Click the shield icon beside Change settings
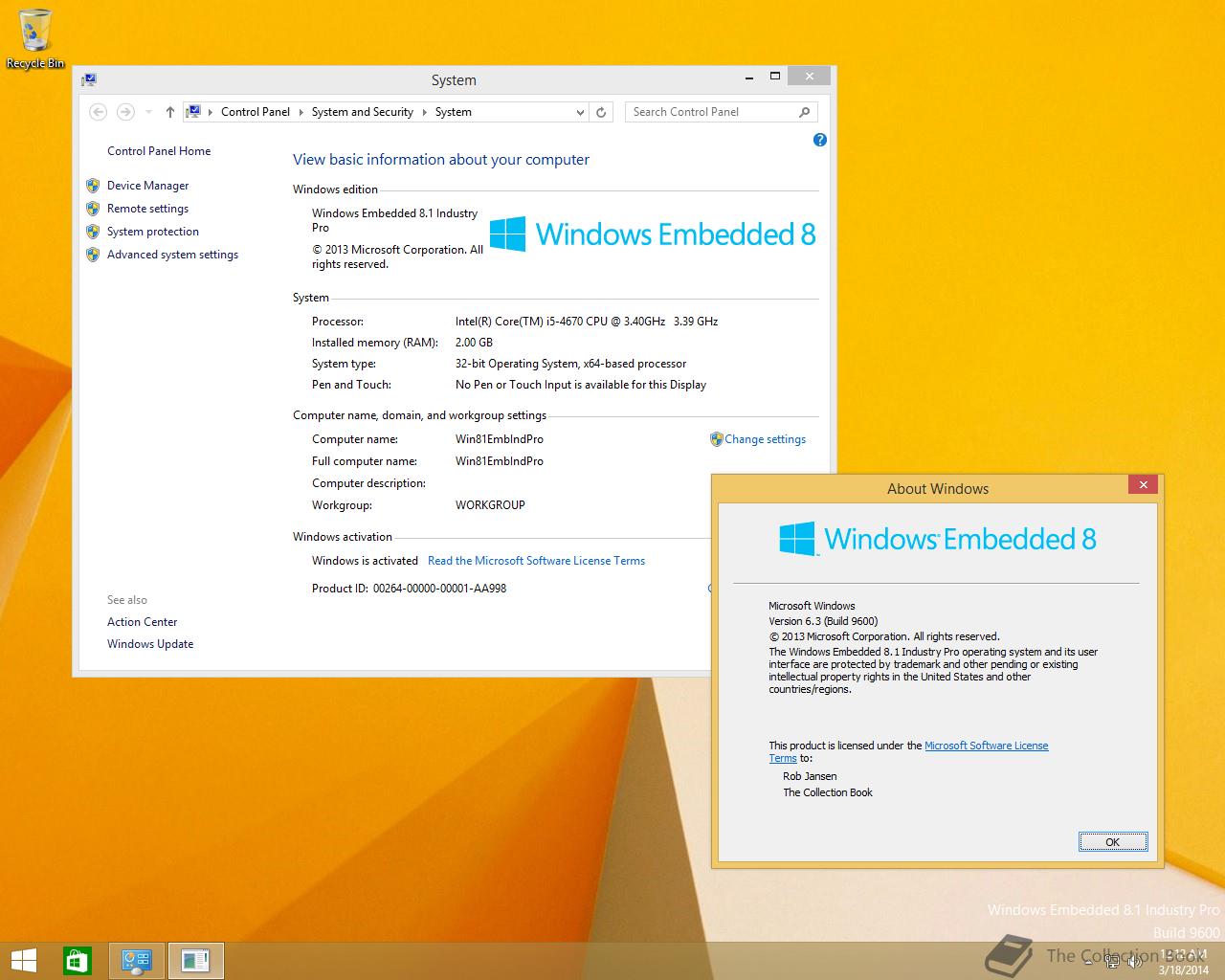1225x980 pixels. (x=716, y=439)
